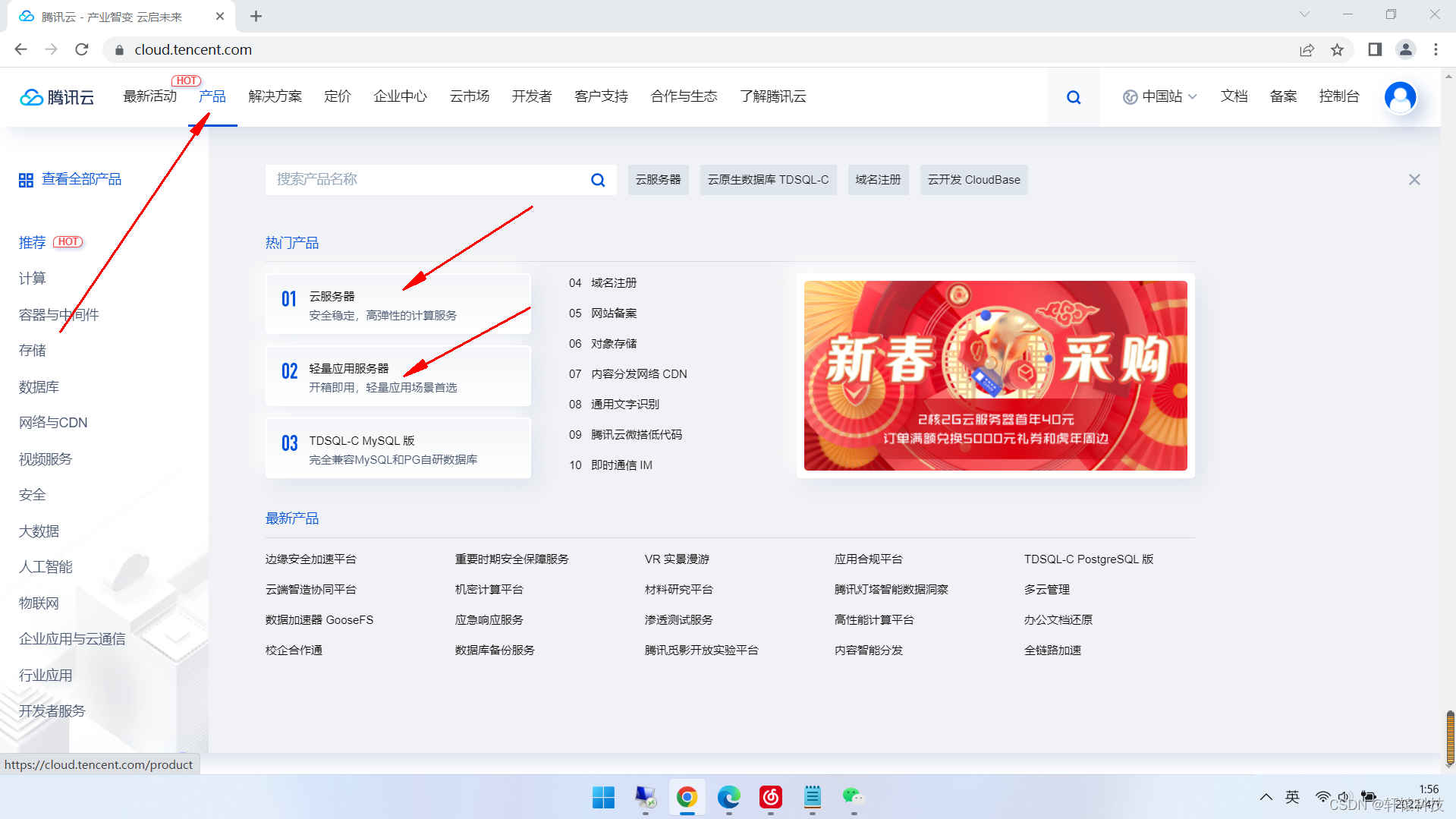This screenshot has width=1456, height=819.
Task: Open the music player from the taskbar
Action: click(x=770, y=798)
